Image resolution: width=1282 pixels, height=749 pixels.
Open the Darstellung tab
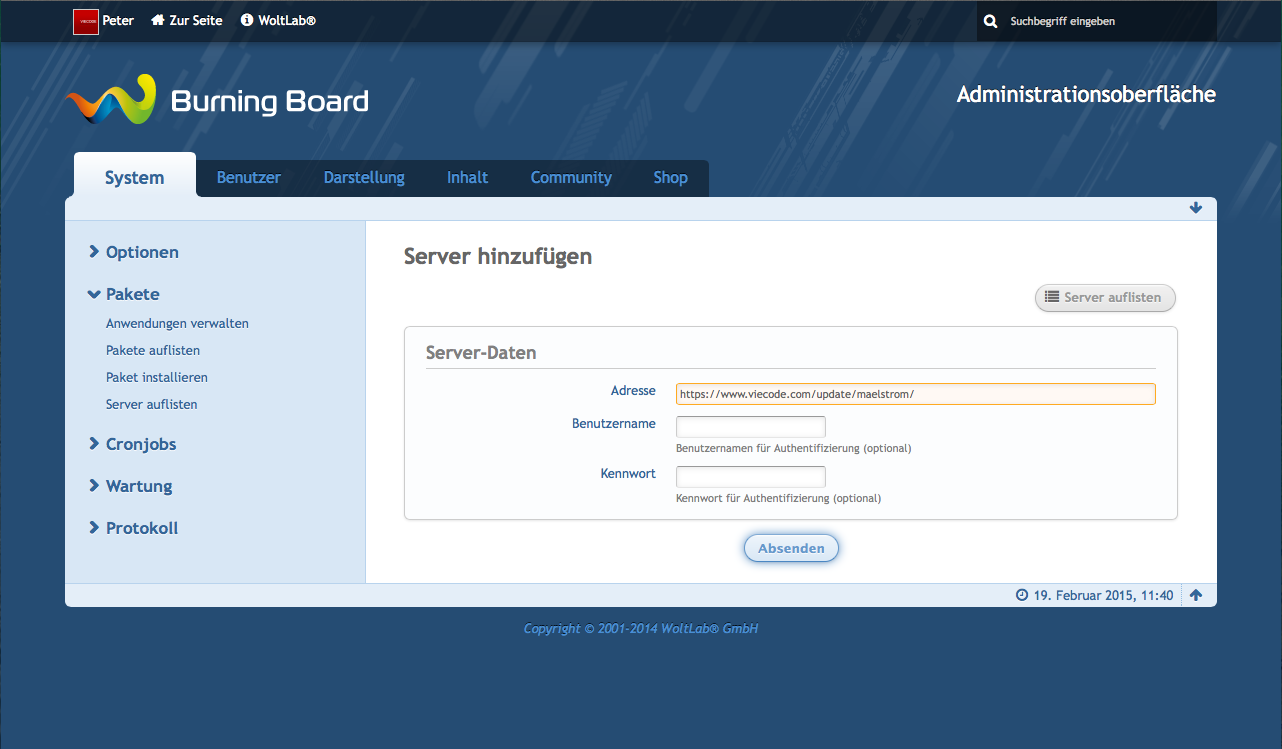pos(364,178)
